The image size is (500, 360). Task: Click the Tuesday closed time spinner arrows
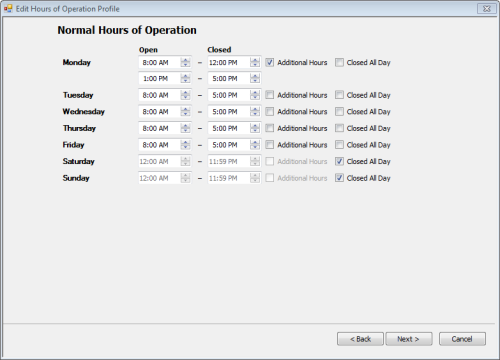(255, 95)
